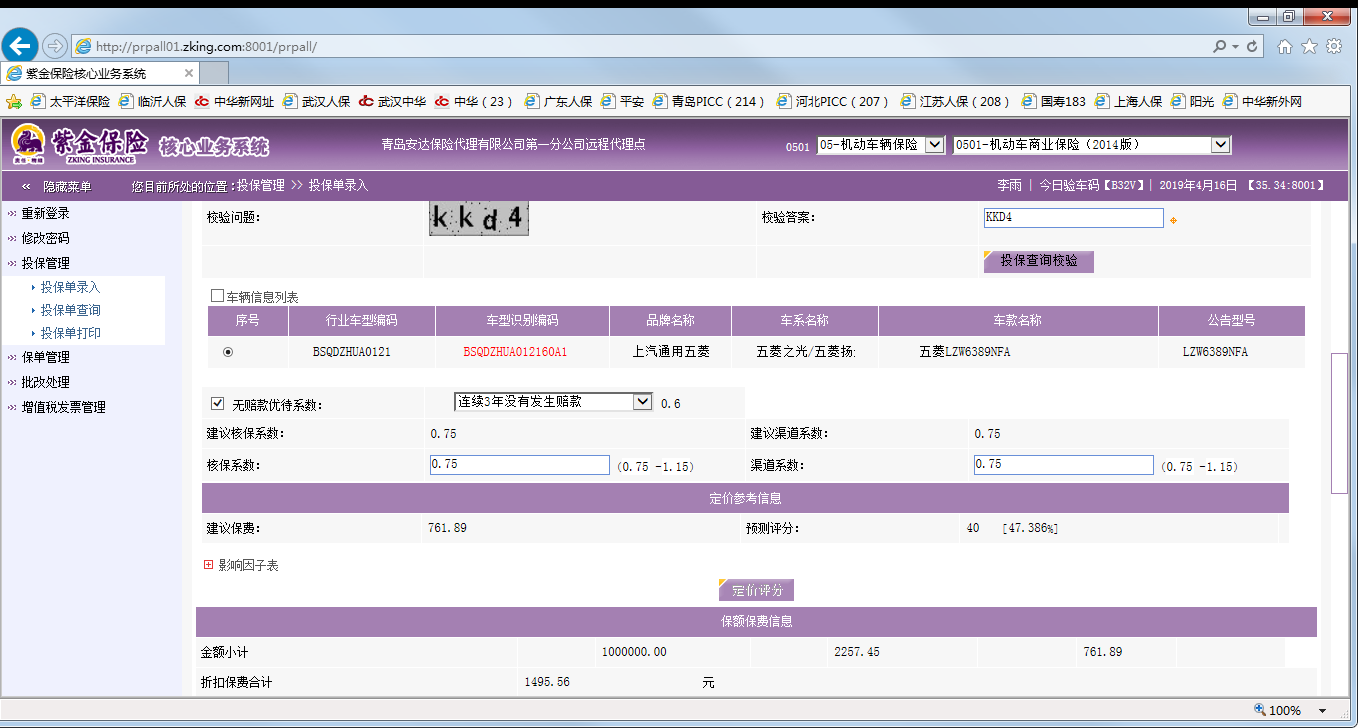
Task: Click the IE home icon
Action: pyautogui.click(x=1285, y=46)
